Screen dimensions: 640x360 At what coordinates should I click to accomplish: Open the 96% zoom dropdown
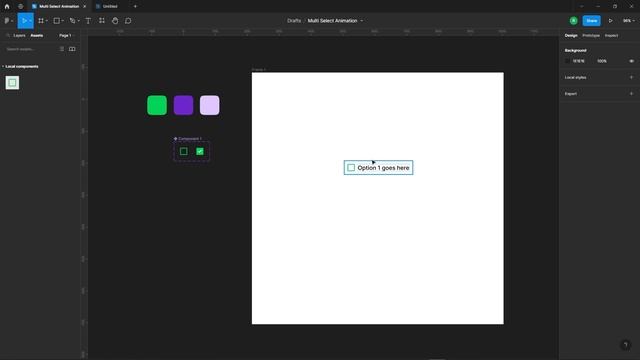(x=628, y=20)
